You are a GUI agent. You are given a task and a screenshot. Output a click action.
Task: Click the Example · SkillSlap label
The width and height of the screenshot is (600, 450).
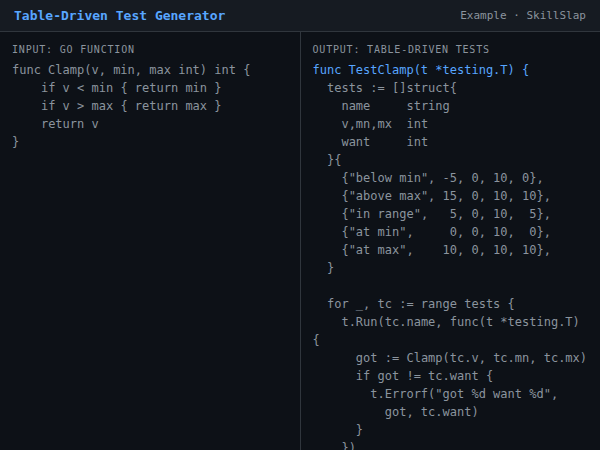coord(524,16)
